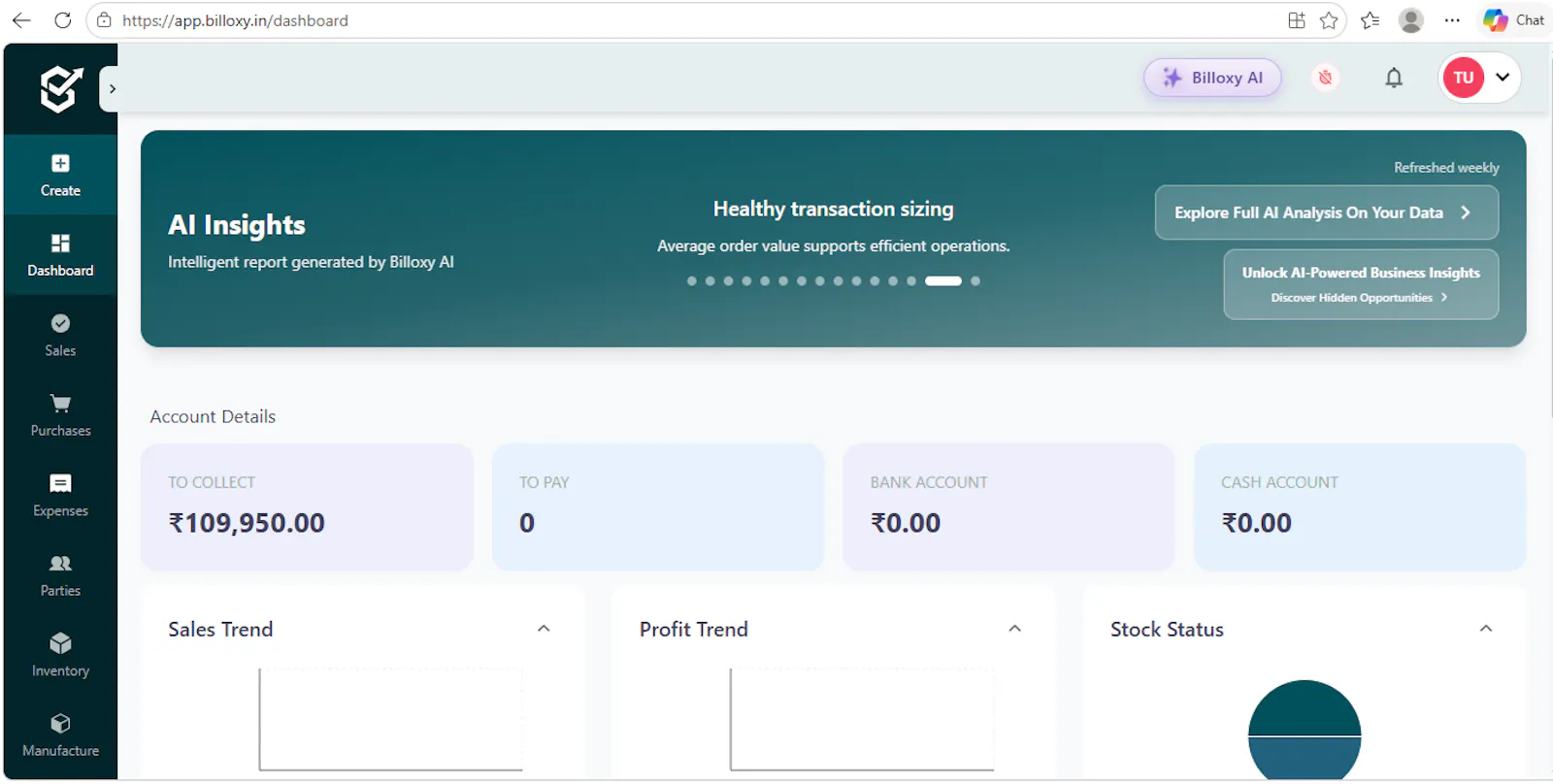Click the TU user avatar
This screenshot has height=784, width=1553.
click(x=1464, y=78)
